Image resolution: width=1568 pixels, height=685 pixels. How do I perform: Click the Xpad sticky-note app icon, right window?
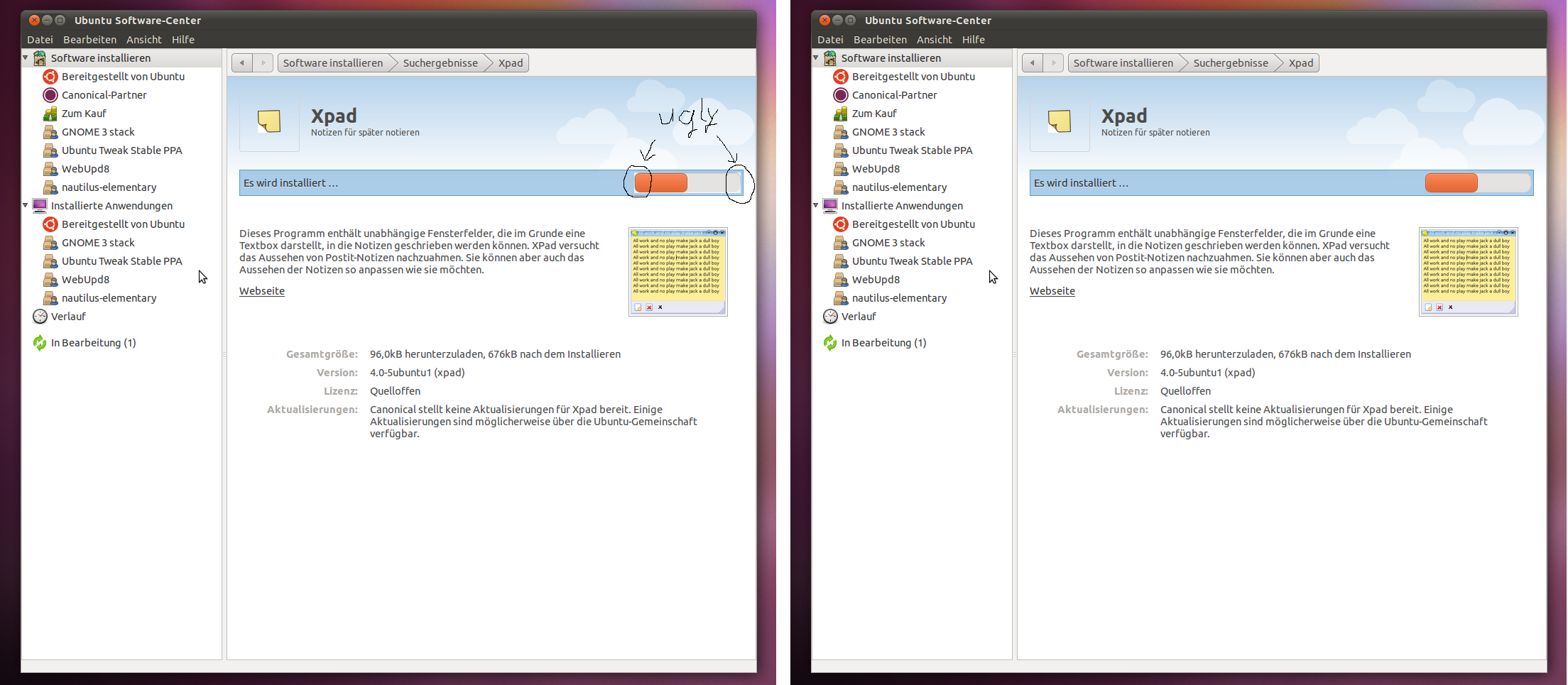1060,121
